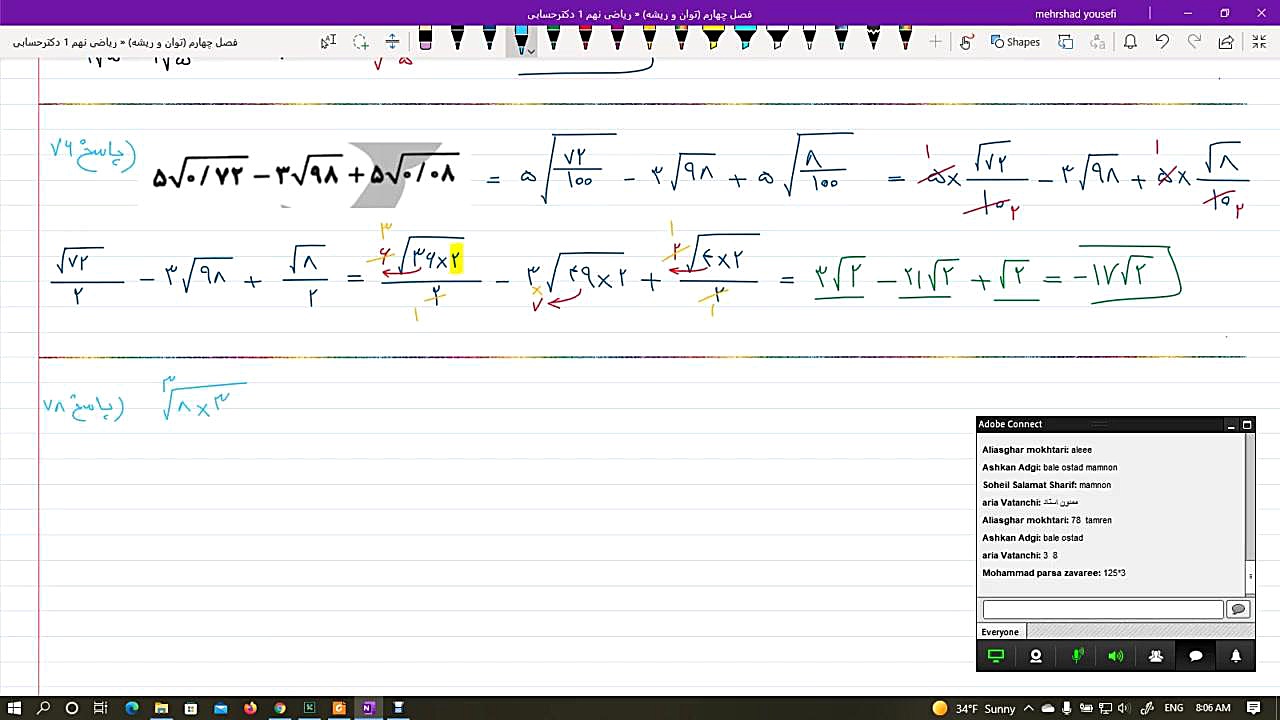The height and width of the screenshot is (720, 1280).
Task: Add a new pen with plus icon
Action: coord(935,42)
